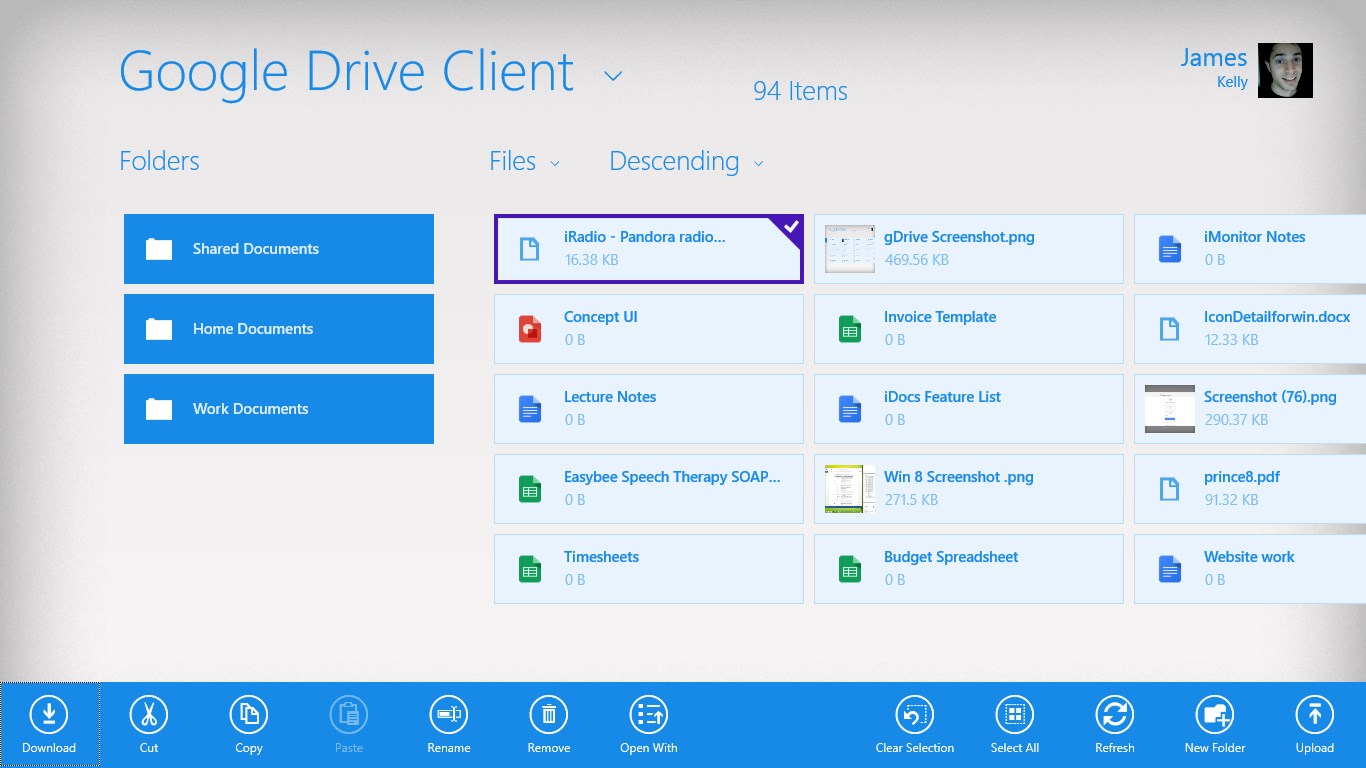Click the red icon beside Concept UI
This screenshot has height=768, width=1366.
point(530,329)
